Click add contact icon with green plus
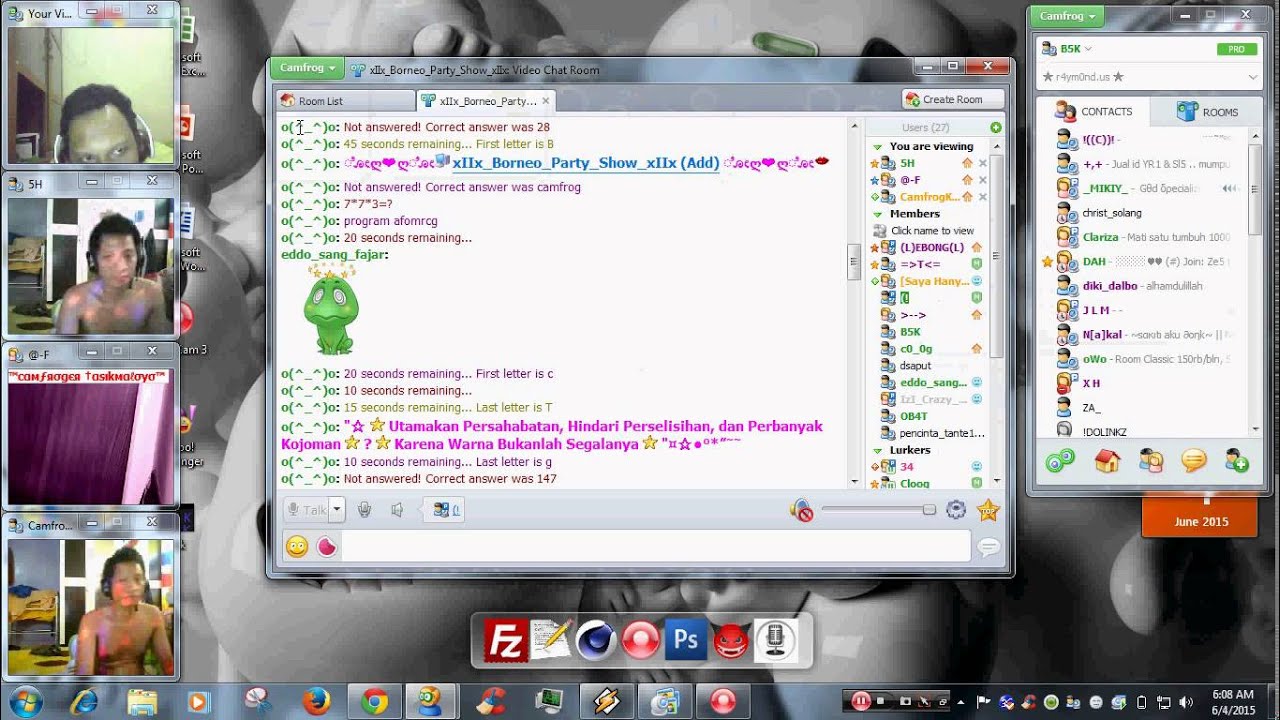This screenshot has height=720, width=1280. (x=1237, y=461)
